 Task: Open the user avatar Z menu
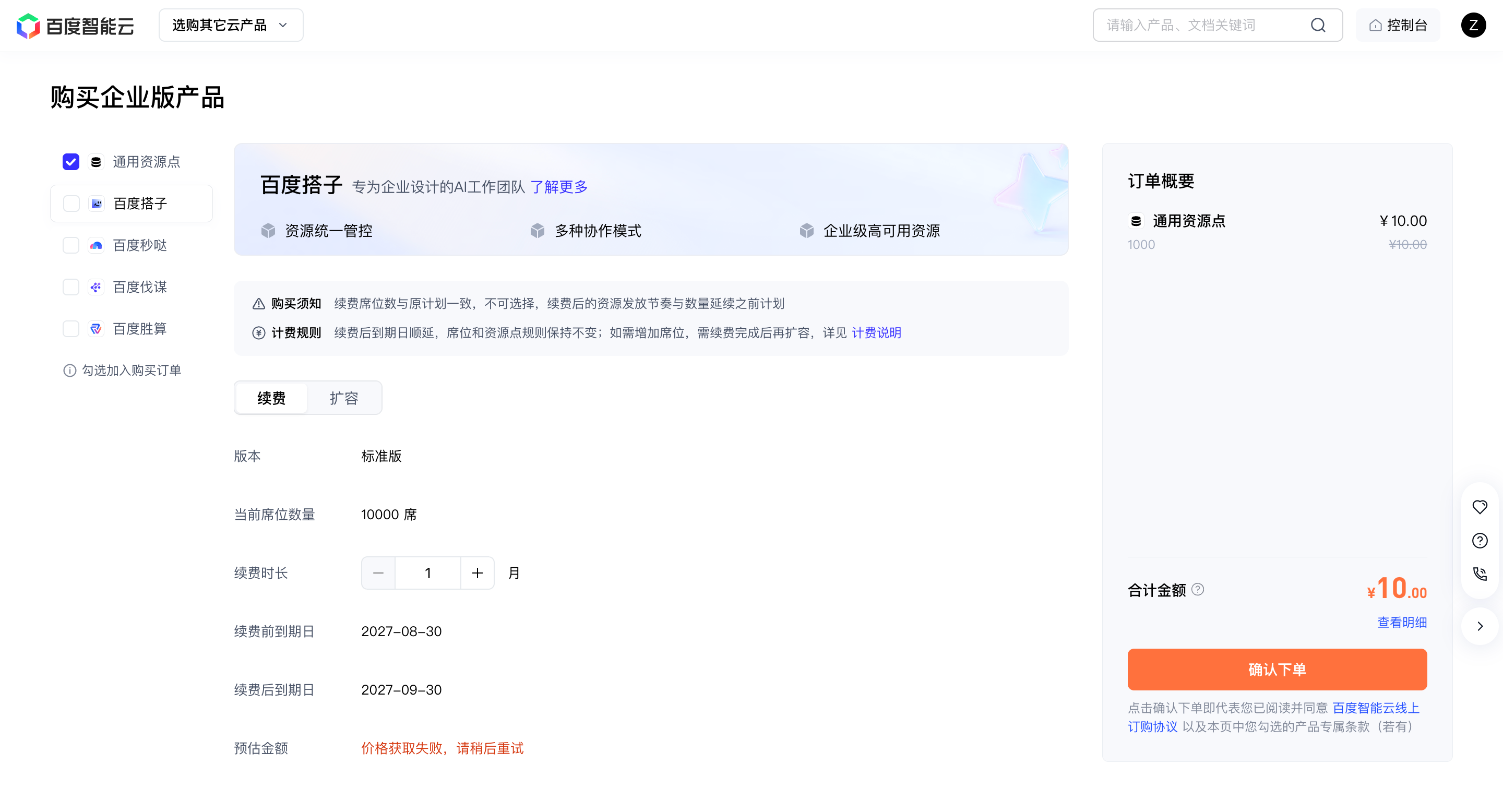click(1473, 25)
